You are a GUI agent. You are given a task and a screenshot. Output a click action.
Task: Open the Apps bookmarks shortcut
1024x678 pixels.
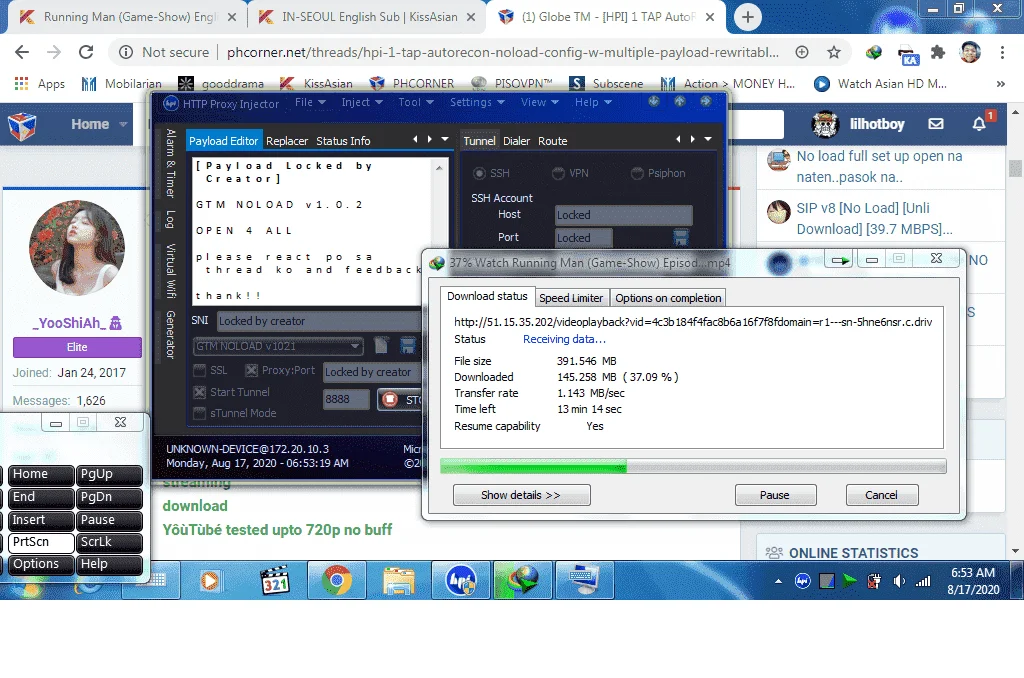(x=39, y=84)
